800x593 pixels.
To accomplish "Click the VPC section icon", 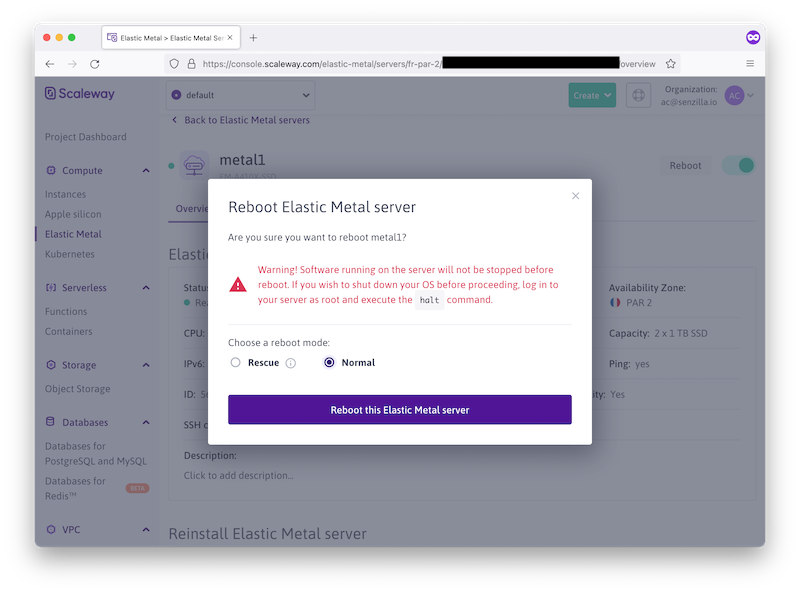I will [51, 529].
